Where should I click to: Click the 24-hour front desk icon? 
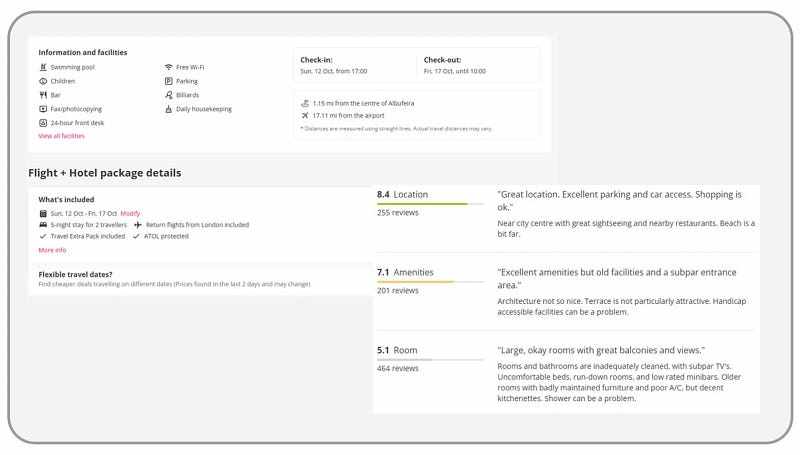(x=43, y=123)
